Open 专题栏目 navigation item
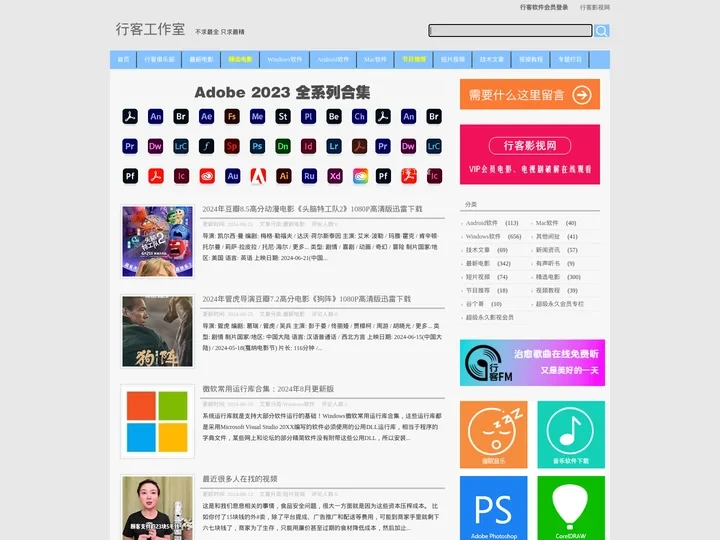 pyautogui.click(x=570, y=60)
